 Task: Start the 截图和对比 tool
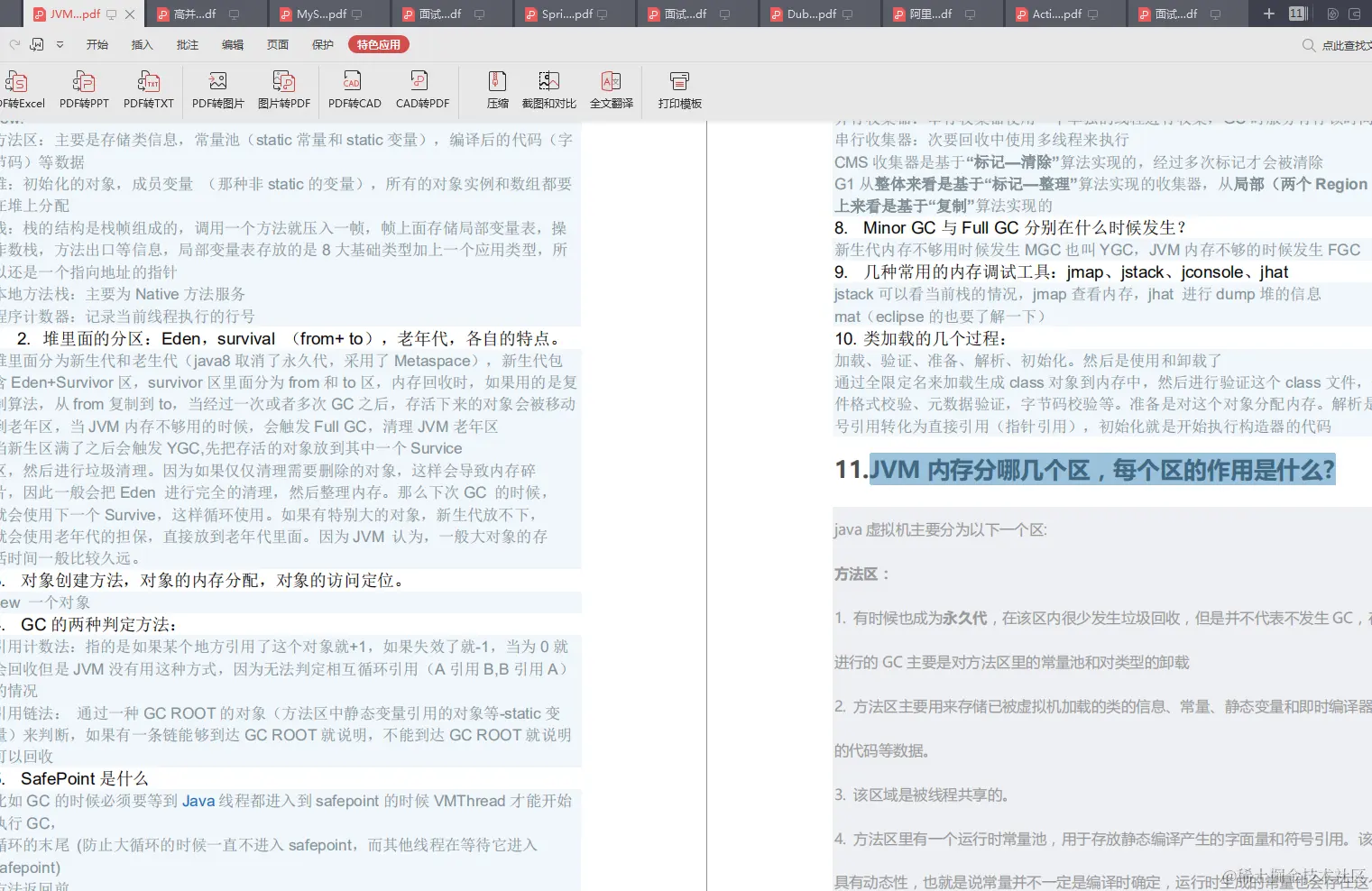pos(548,90)
